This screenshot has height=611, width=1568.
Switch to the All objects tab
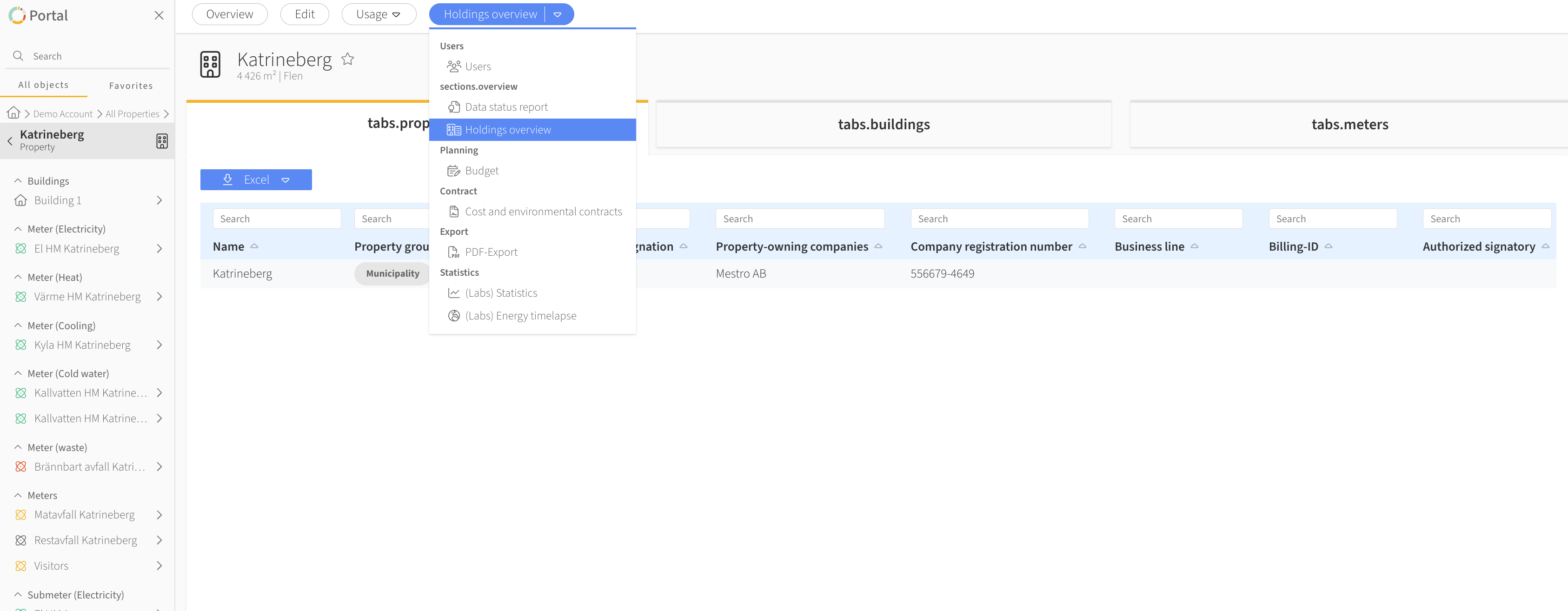(43, 85)
